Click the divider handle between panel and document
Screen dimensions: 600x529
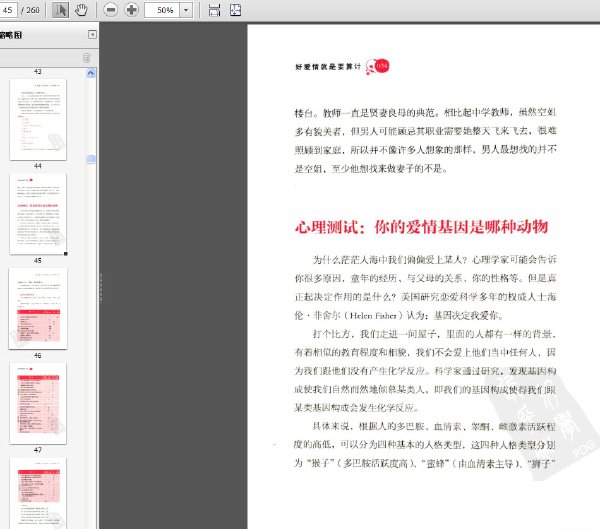101,287
